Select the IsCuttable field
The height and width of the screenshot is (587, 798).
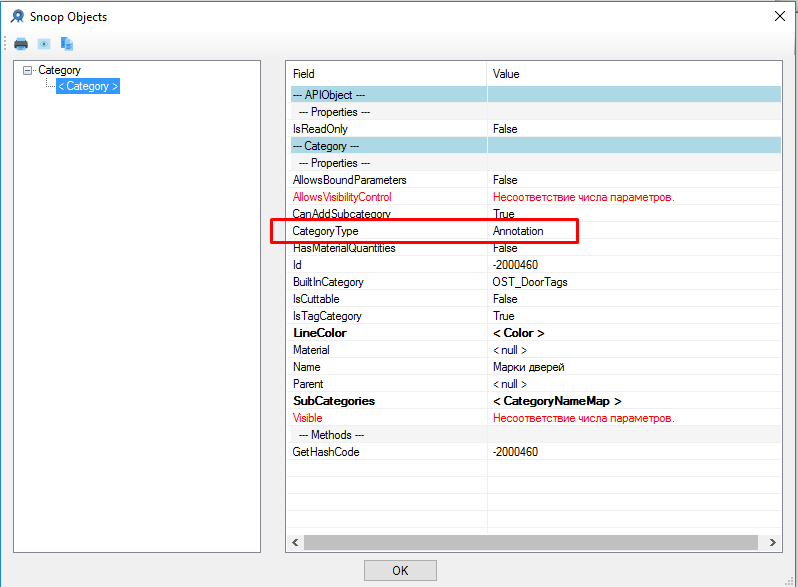click(x=316, y=299)
